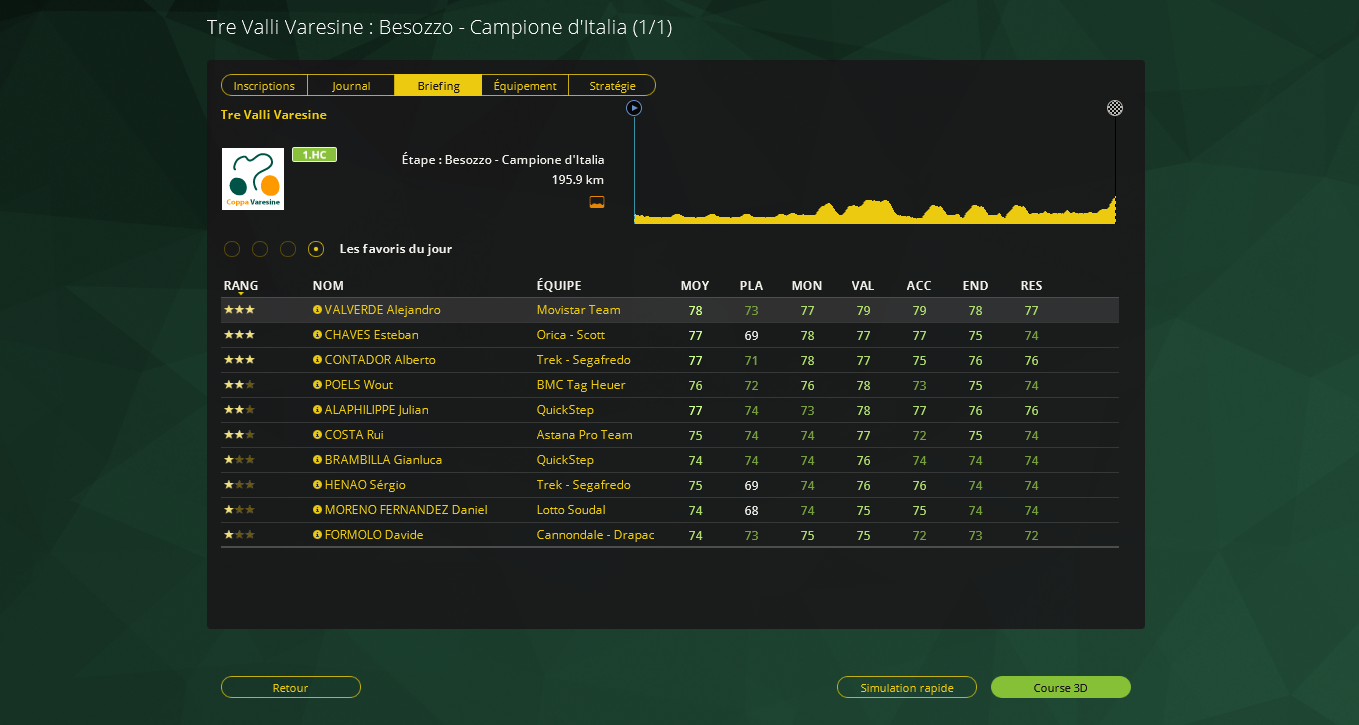Open info icon next to POELS Wout
1359x725 pixels.
coord(317,385)
